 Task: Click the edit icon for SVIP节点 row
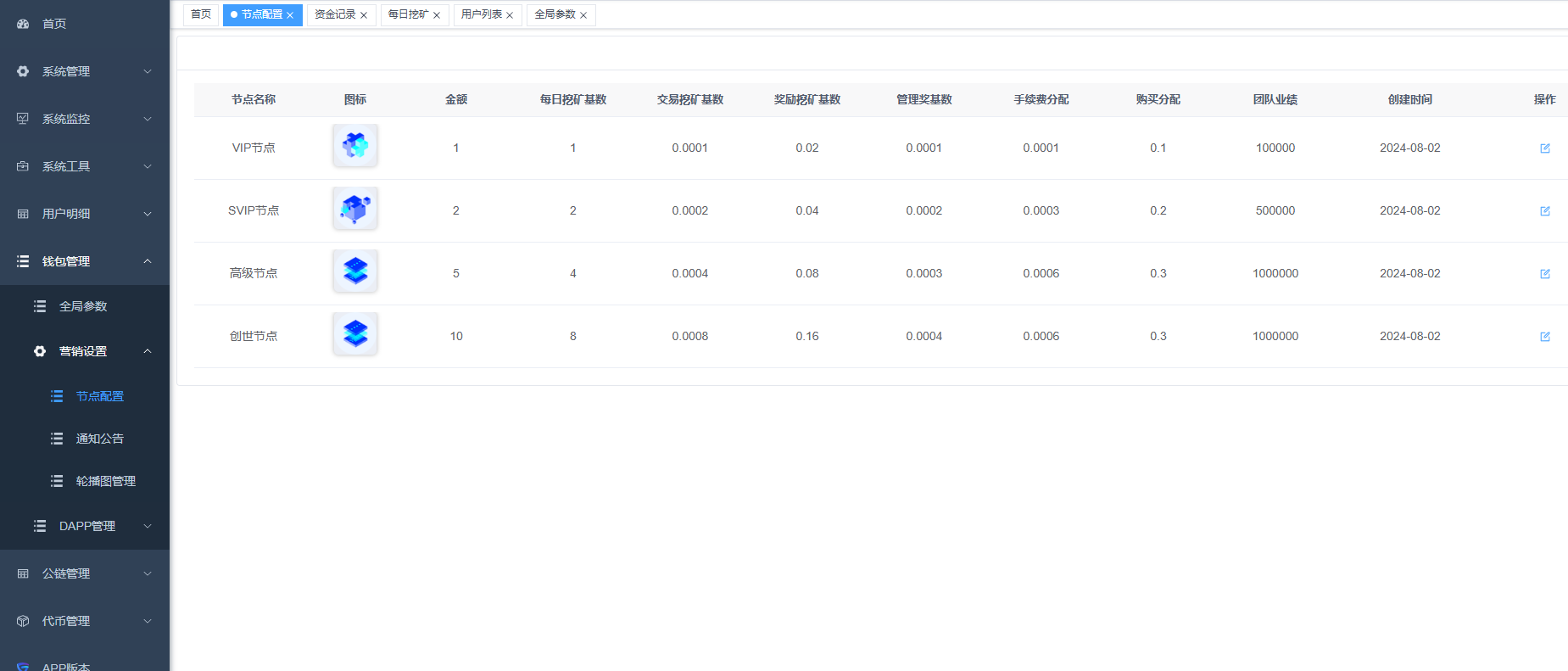click(x=1544, y=211)
